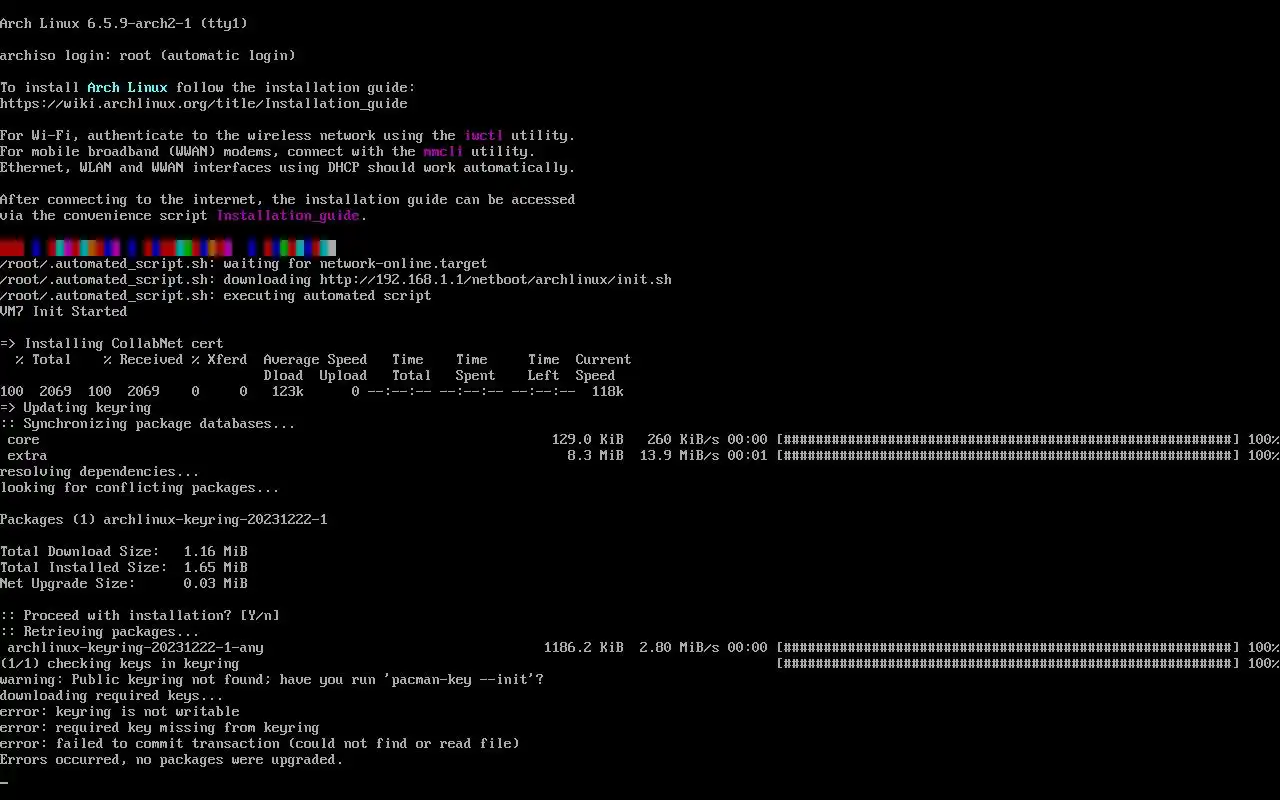This screenshot has width=1280, height=800.
Task: Click the archlinux-keyring download progress bar
Action: pos(1008,647)
